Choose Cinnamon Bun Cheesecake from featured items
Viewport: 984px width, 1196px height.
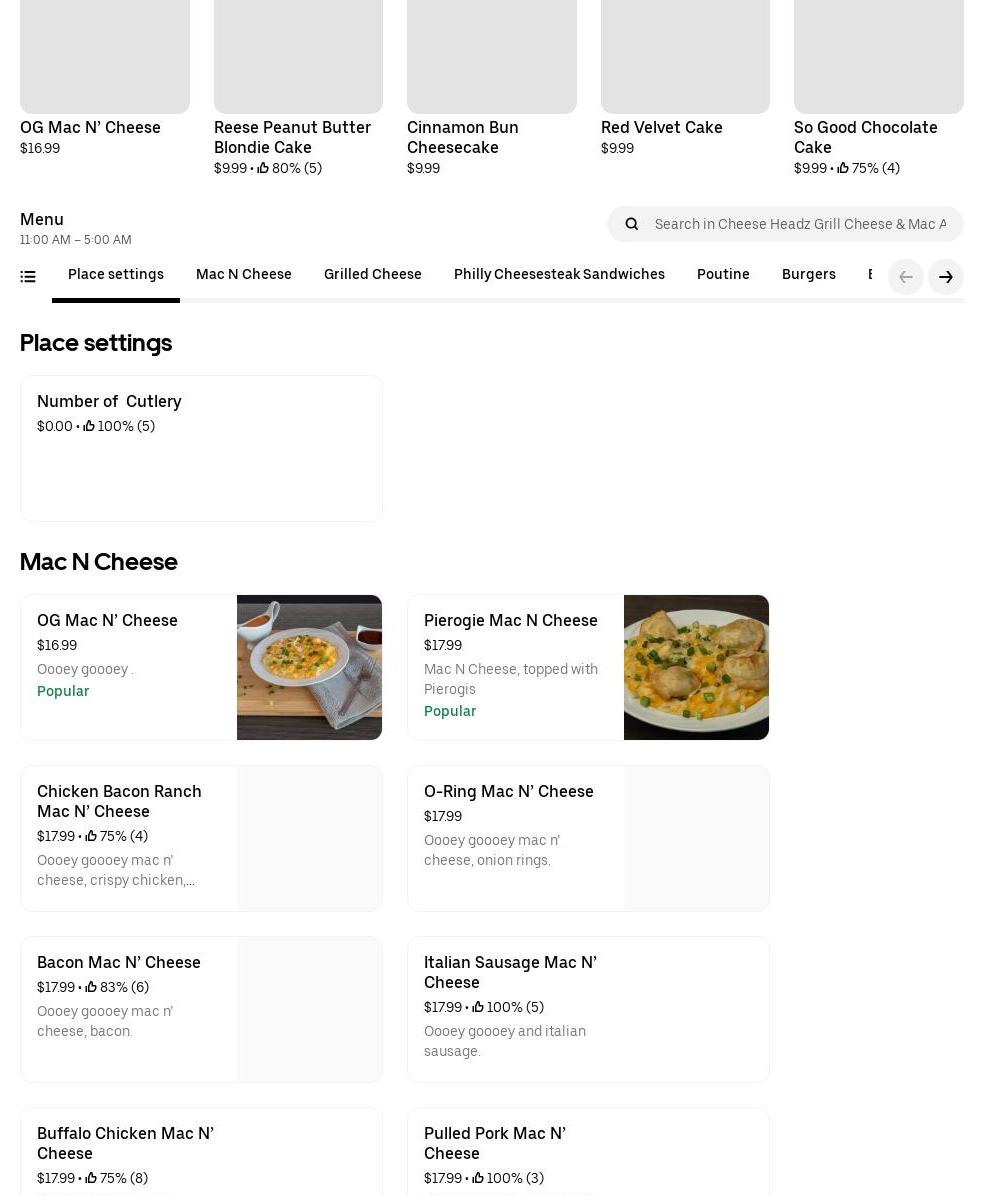(462, 137)
